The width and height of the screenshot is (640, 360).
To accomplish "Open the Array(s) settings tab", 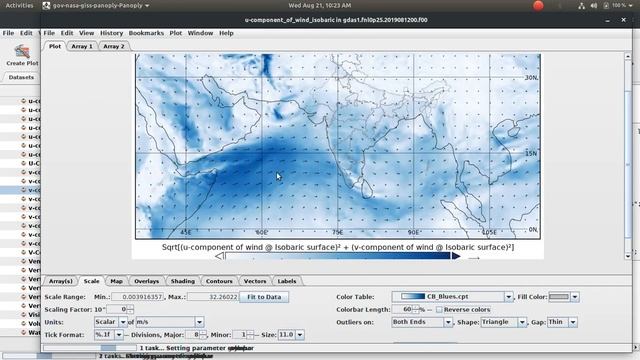I will click(x=60, y=281).
